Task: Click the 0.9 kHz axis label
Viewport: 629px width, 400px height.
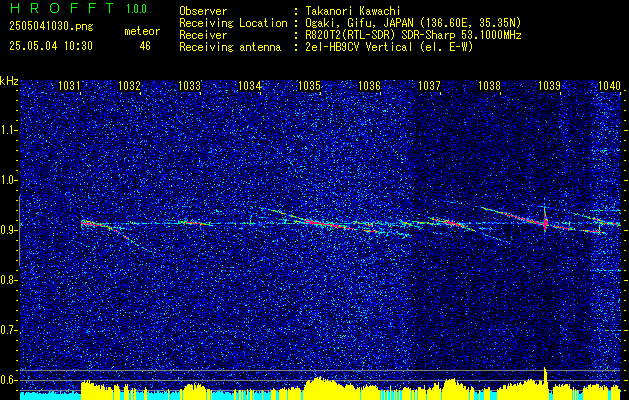Action: click(9, 230)
